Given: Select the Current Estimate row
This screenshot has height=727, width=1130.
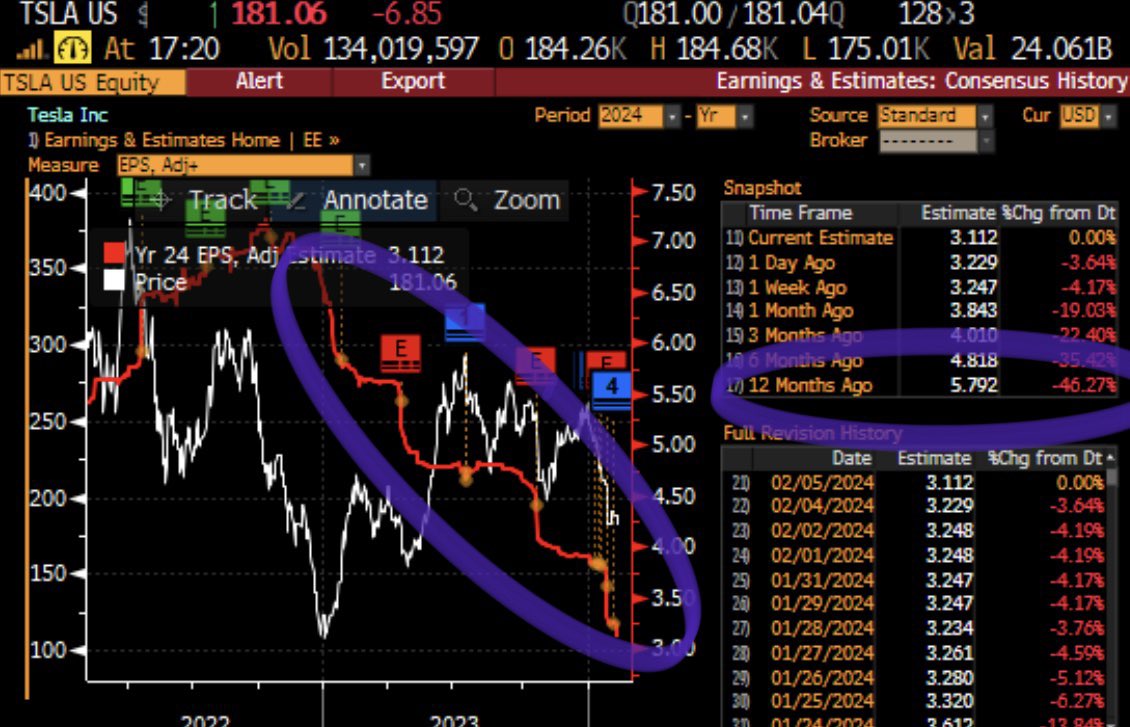Looking at the screenshot, I should click(920, 238).
